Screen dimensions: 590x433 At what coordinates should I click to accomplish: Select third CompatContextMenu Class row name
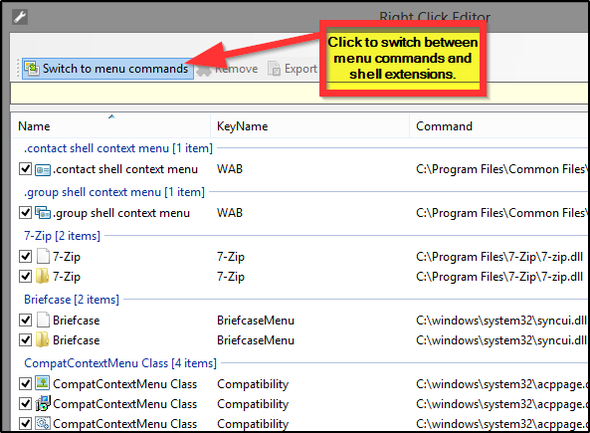125,424
